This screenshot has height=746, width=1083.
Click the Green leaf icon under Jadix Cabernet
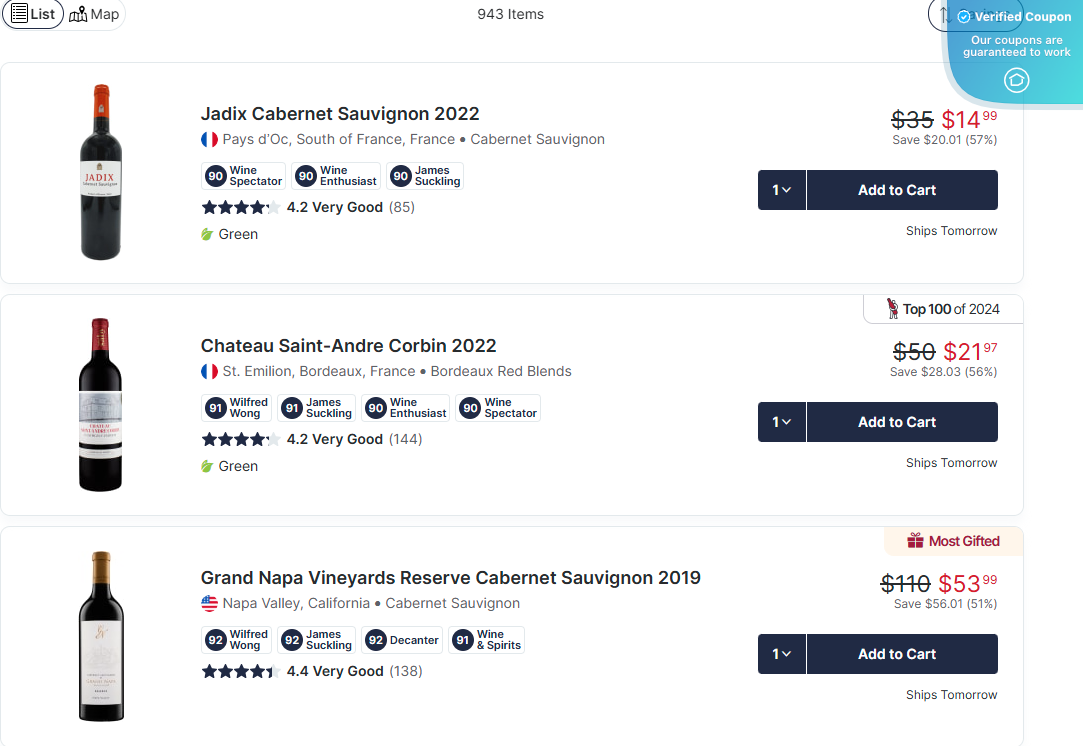click(x=206, y=233)
